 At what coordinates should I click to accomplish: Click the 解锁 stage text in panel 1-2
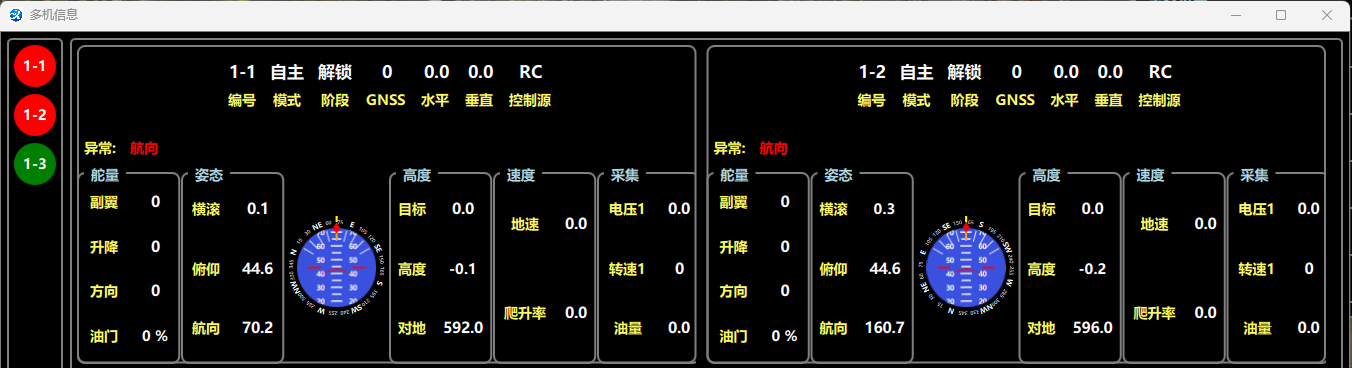[x=964, y=72]
